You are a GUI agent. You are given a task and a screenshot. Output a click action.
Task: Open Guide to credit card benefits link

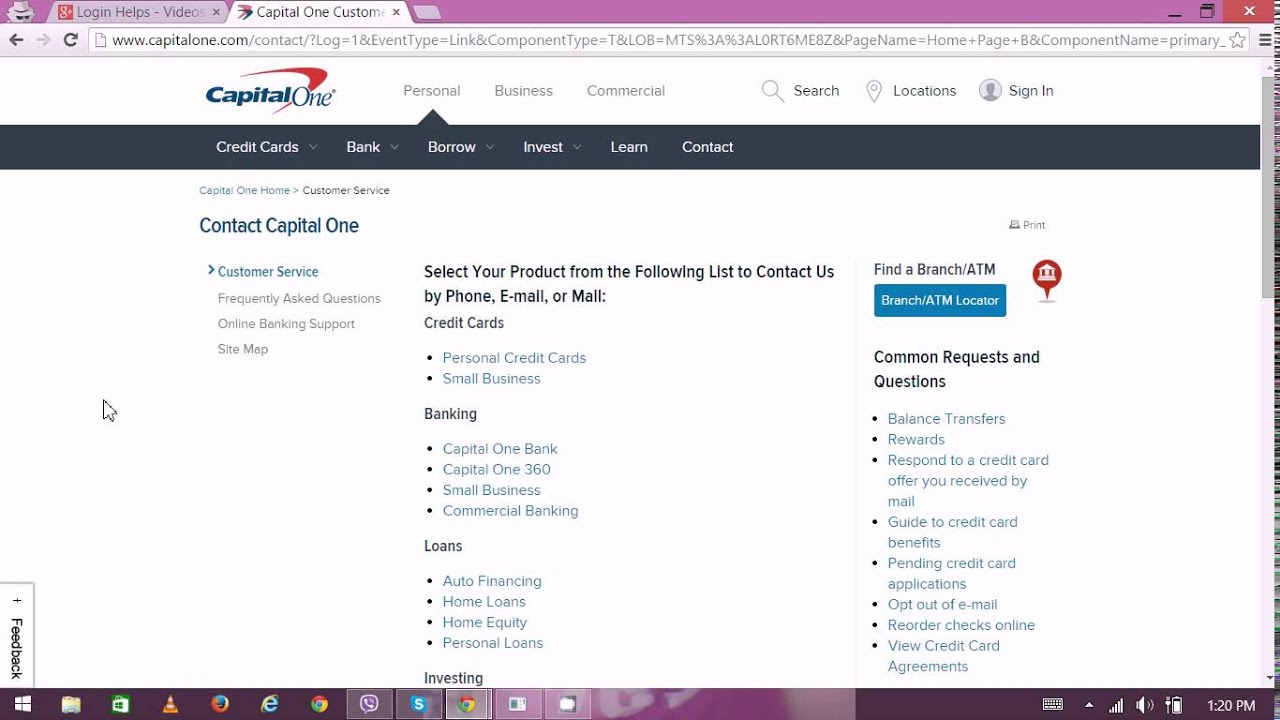952,532
